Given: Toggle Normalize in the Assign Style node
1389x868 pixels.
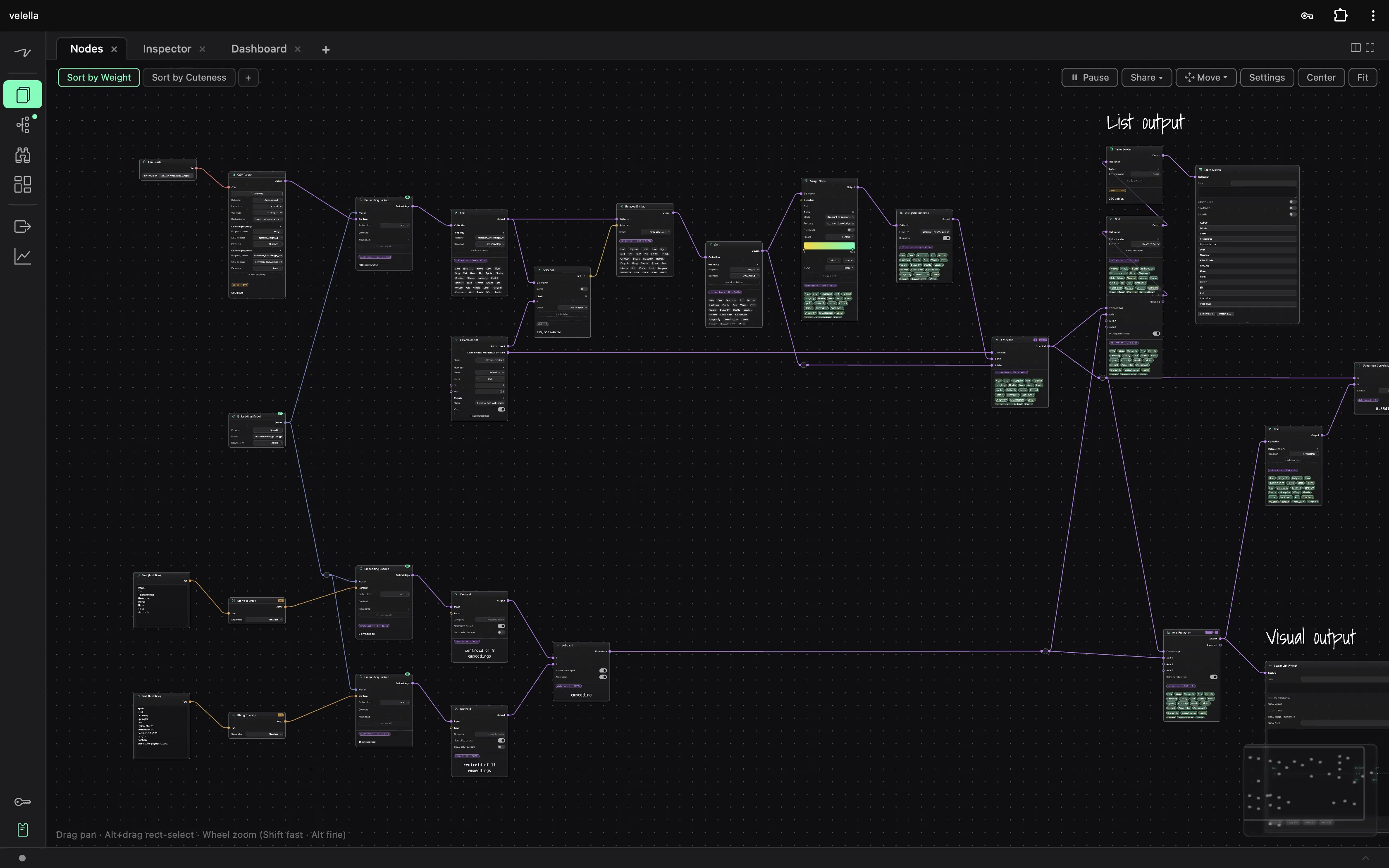Looking at the screenshot, I should [851, 230].
